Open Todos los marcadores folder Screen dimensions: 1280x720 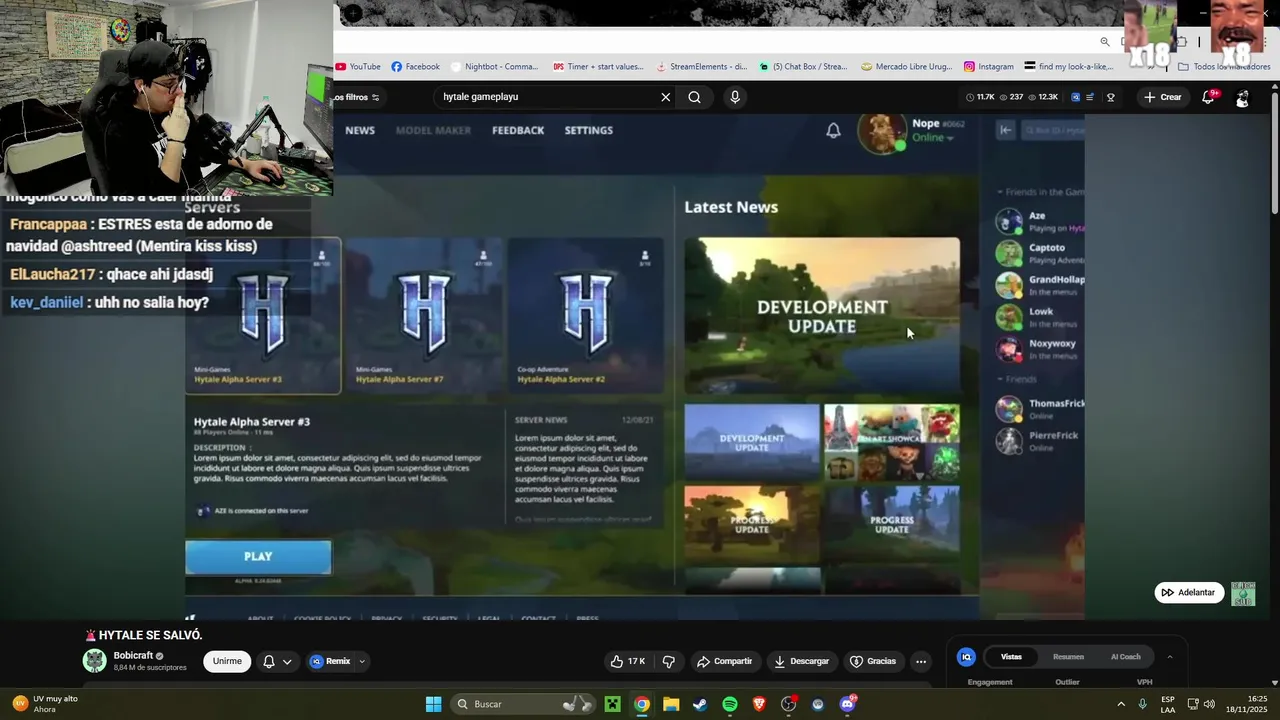pos(1225,67)
